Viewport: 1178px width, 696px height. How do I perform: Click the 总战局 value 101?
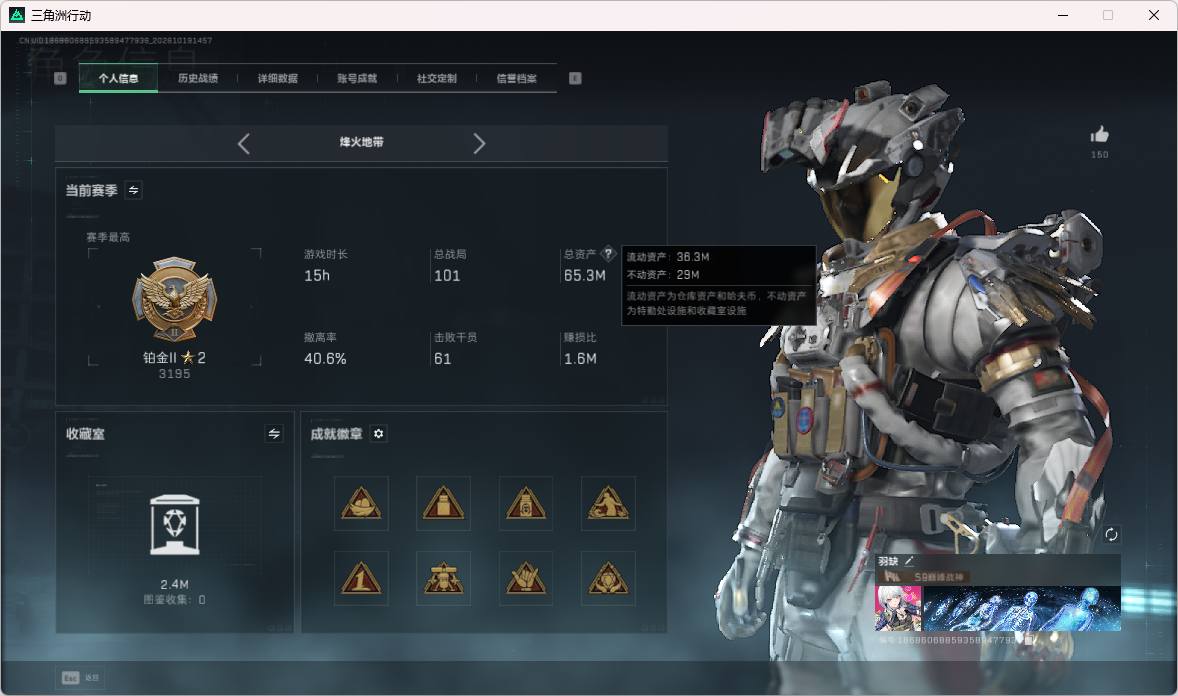pos(447,276)
